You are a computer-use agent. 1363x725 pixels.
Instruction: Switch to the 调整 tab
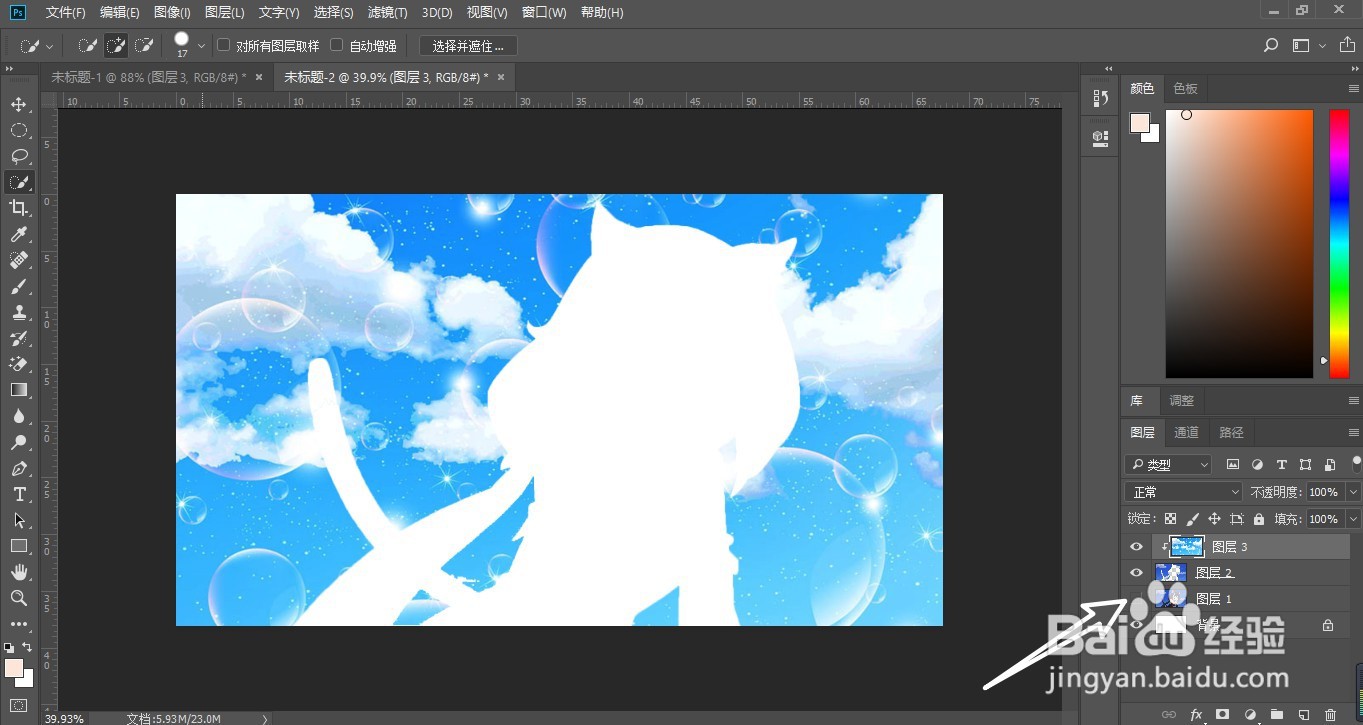[x=1181, y=401]
